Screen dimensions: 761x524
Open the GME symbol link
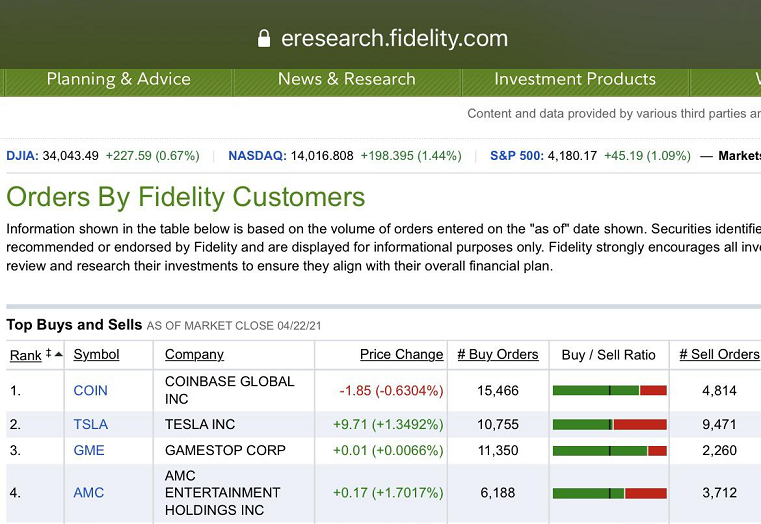click(89, 450)
